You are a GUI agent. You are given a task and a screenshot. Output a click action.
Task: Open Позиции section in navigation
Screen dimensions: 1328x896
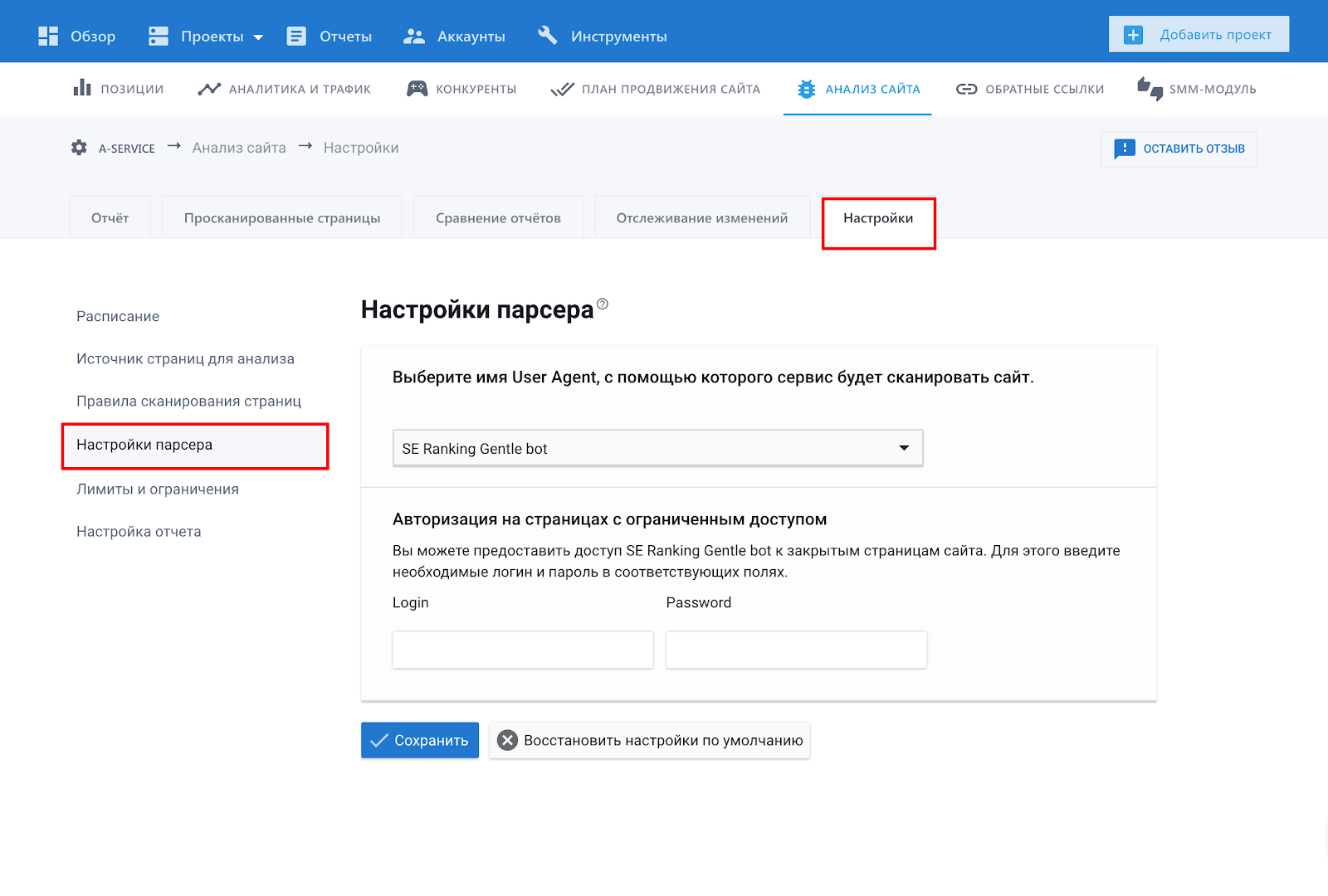[119, 89]
